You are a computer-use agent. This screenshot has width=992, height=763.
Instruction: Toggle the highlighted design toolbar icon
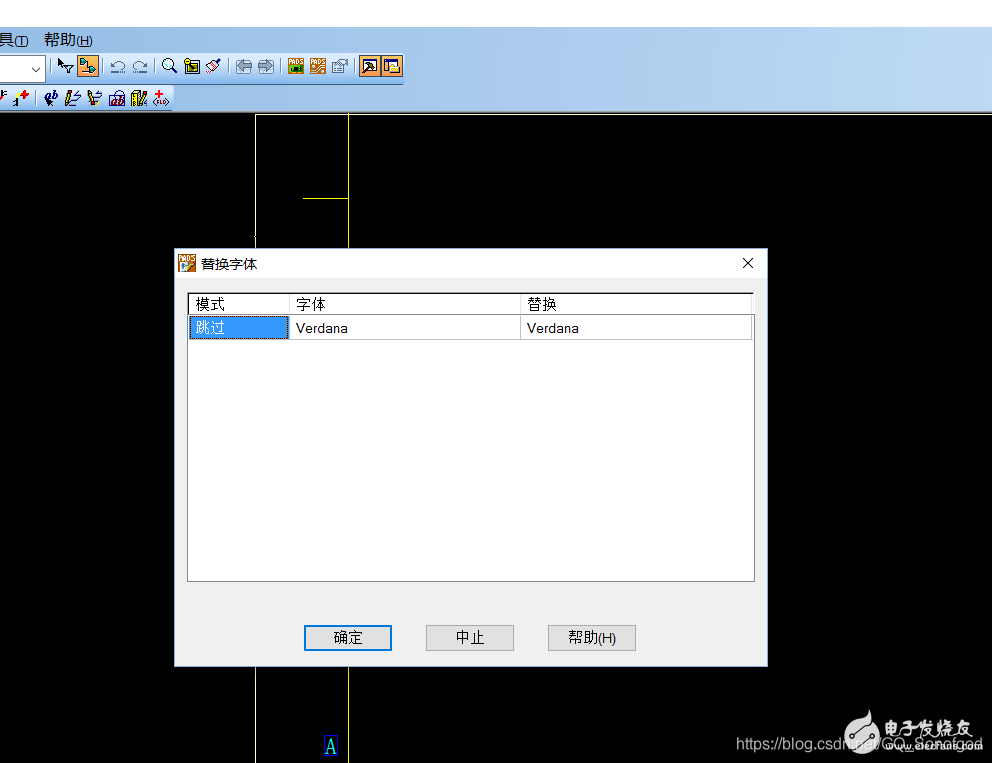88,66
